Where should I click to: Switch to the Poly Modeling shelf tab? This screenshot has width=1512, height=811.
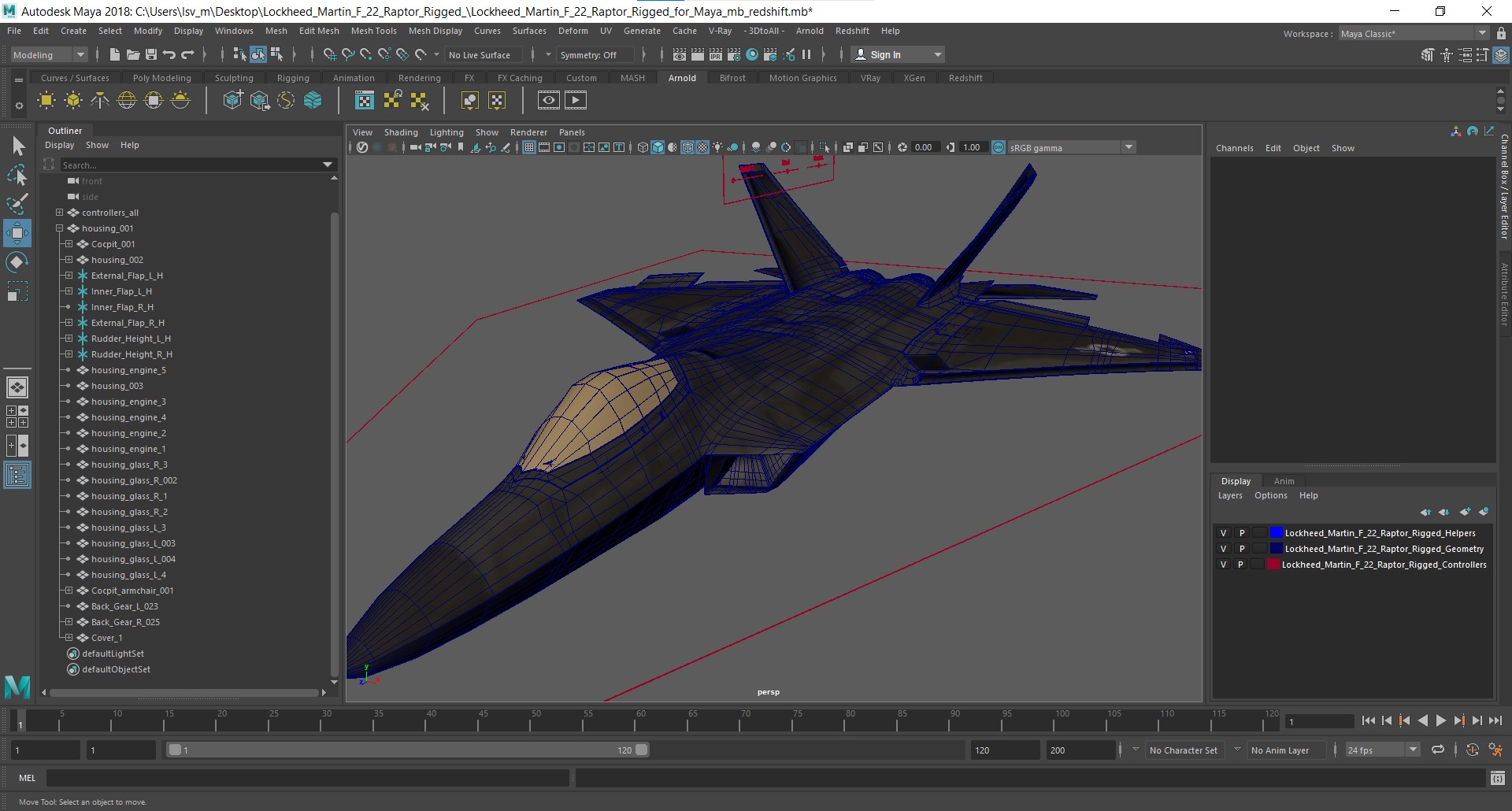point(161,78)
